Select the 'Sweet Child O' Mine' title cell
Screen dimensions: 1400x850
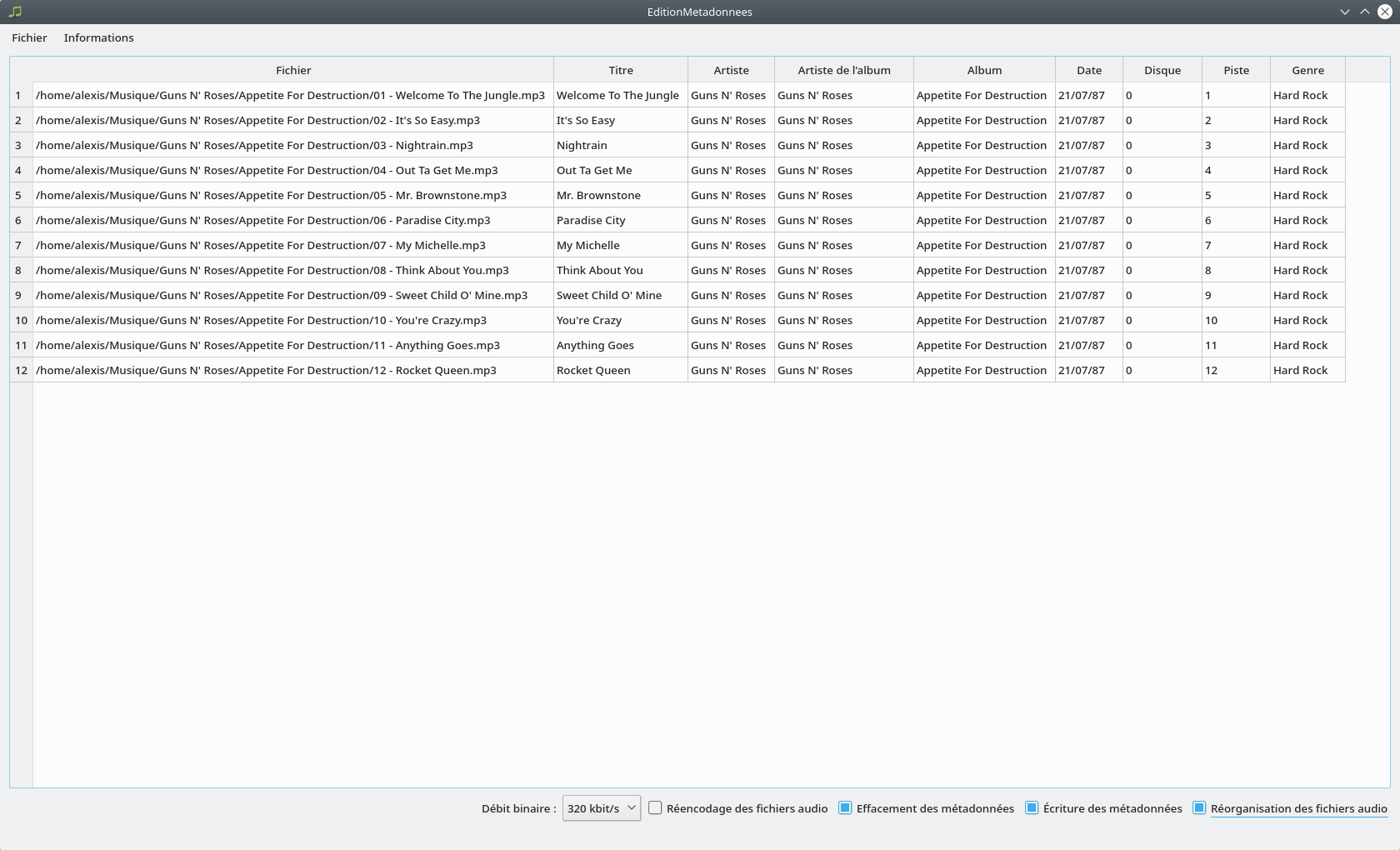(x=621, y=295)
